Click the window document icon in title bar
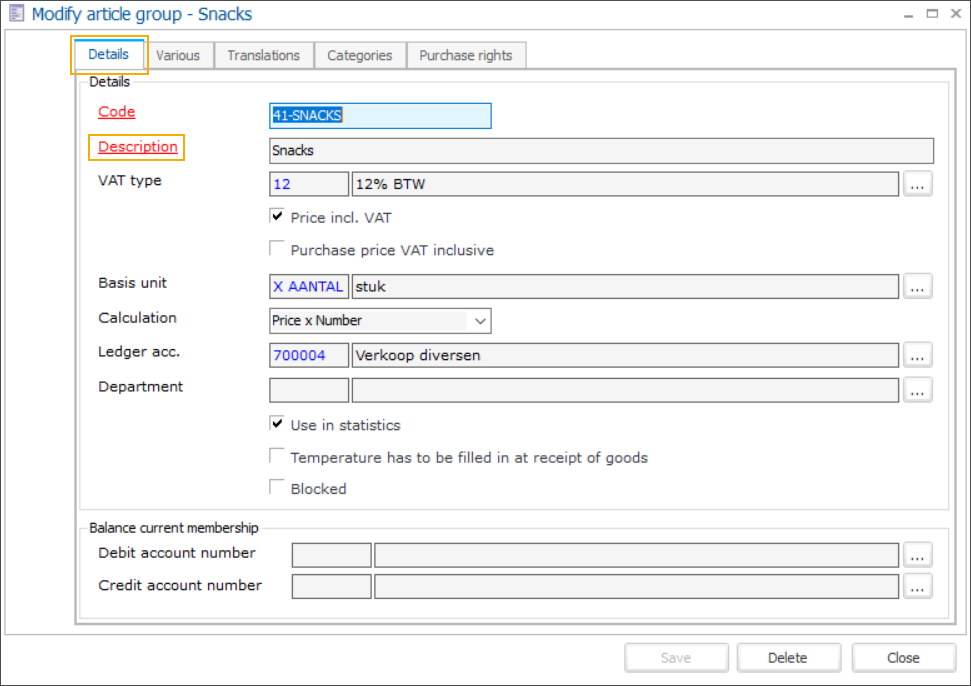The width and height of the screenshot is (971, 686). click(x=15, y=14)
